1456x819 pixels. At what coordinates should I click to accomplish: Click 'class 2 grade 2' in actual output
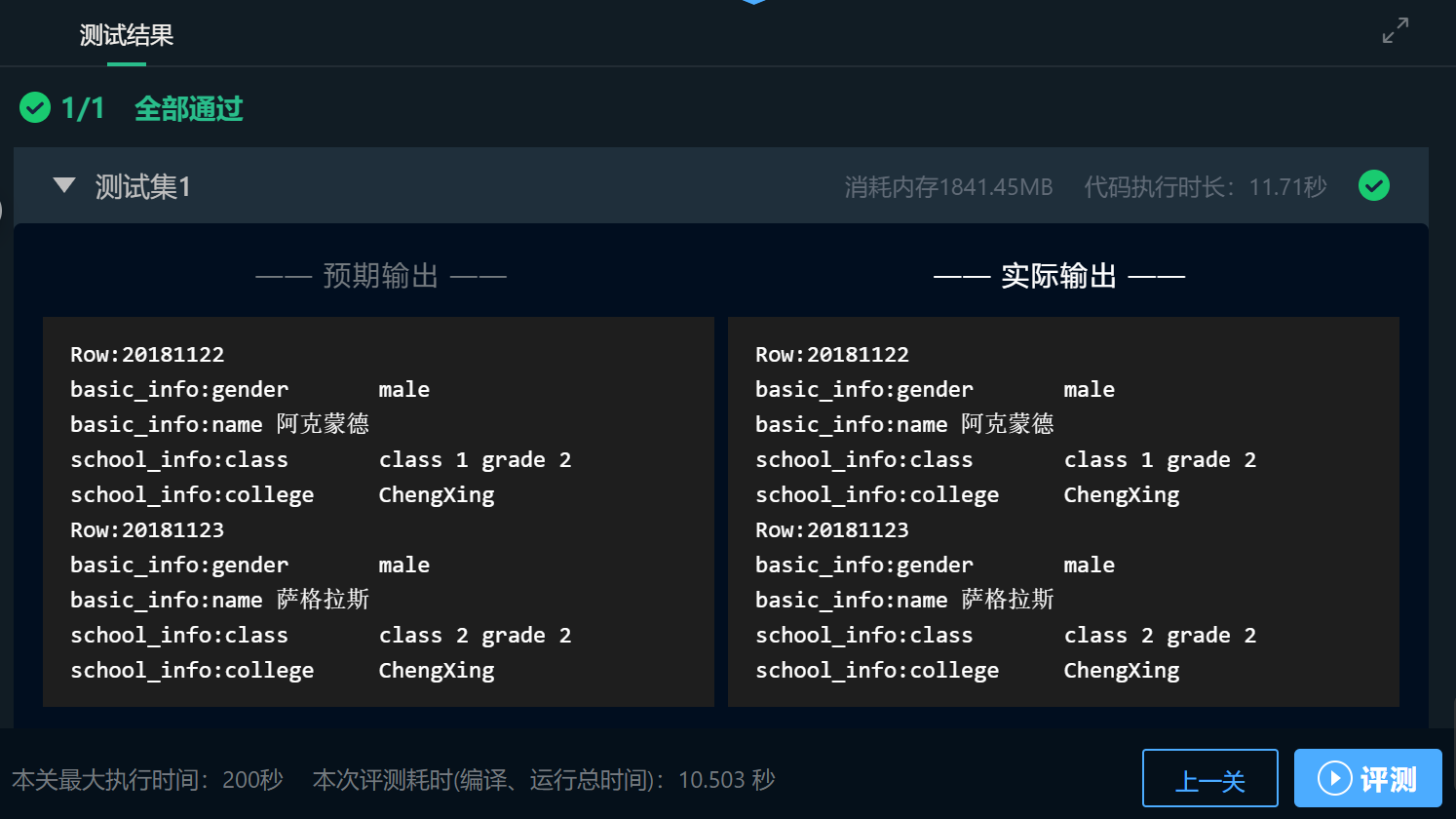tap(1160, 636)
